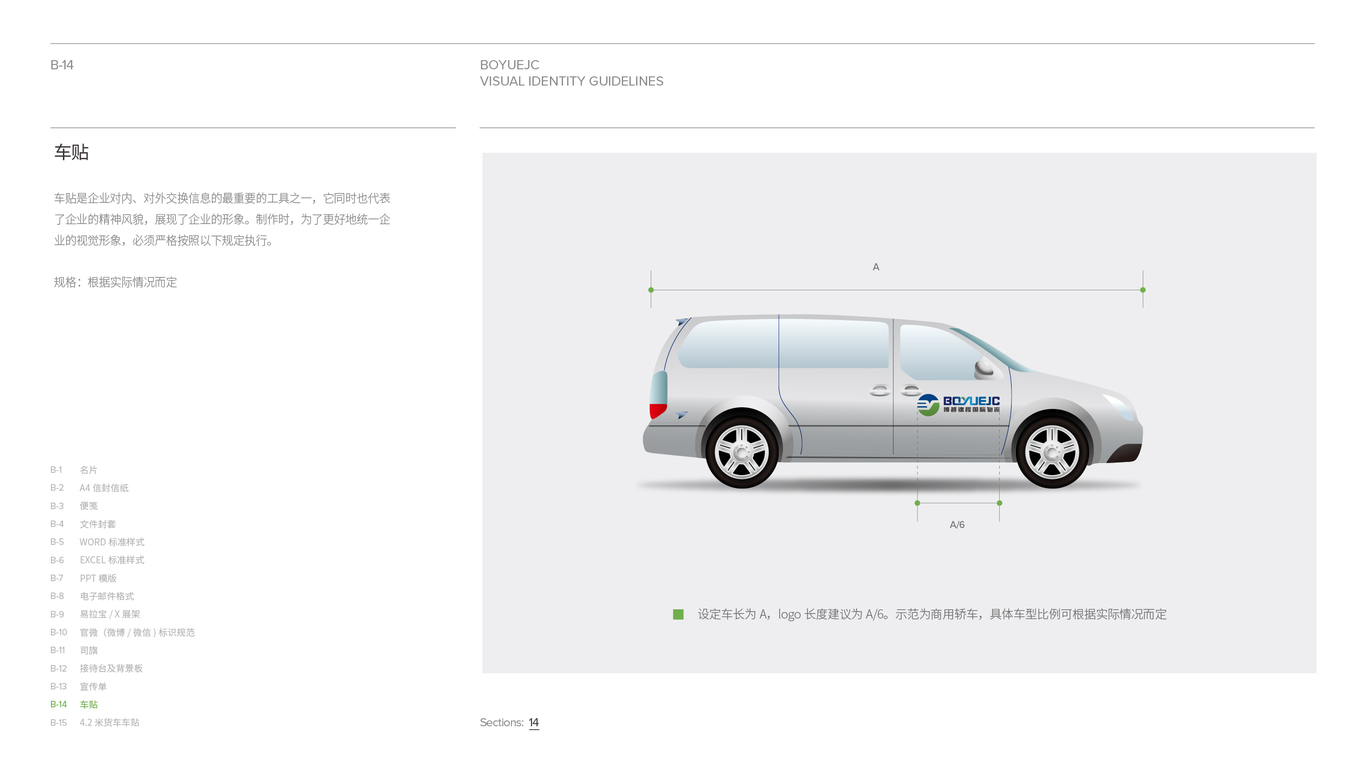Click the B-1 名片 list entry
1366x768 pixels.
[x=74, y=470]
